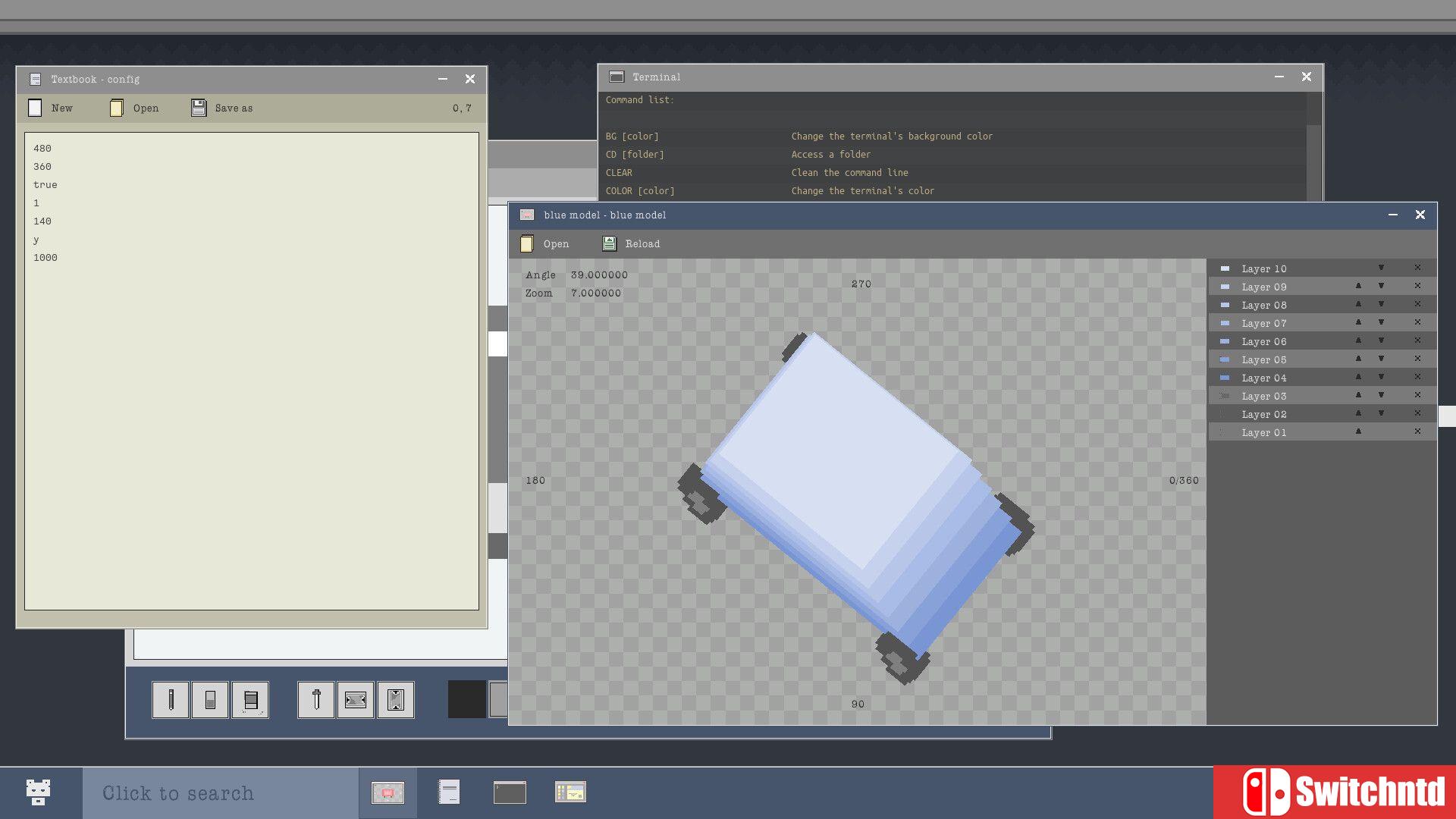Click the green Reload icon
The image size is (1456, 819).
click(609, 243)
